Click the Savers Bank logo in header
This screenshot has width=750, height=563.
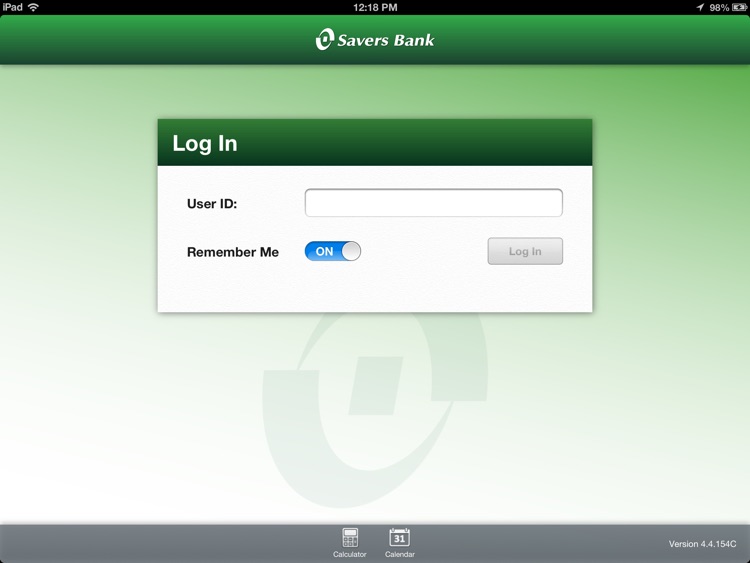tap(375, 40)
